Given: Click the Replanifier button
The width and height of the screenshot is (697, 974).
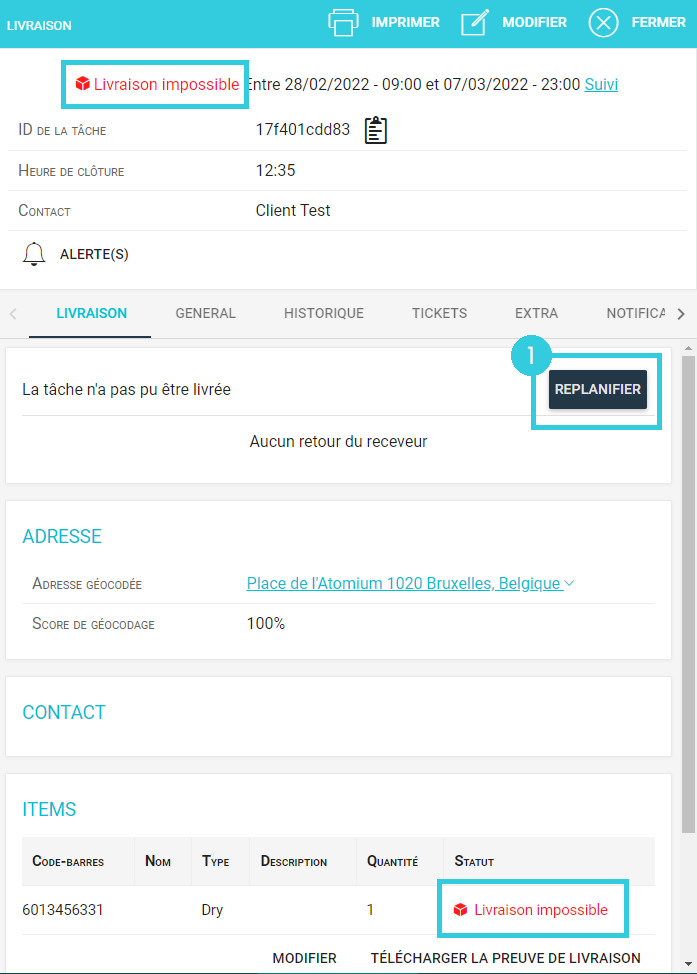Looking at the screenshot, I should 598,389.
